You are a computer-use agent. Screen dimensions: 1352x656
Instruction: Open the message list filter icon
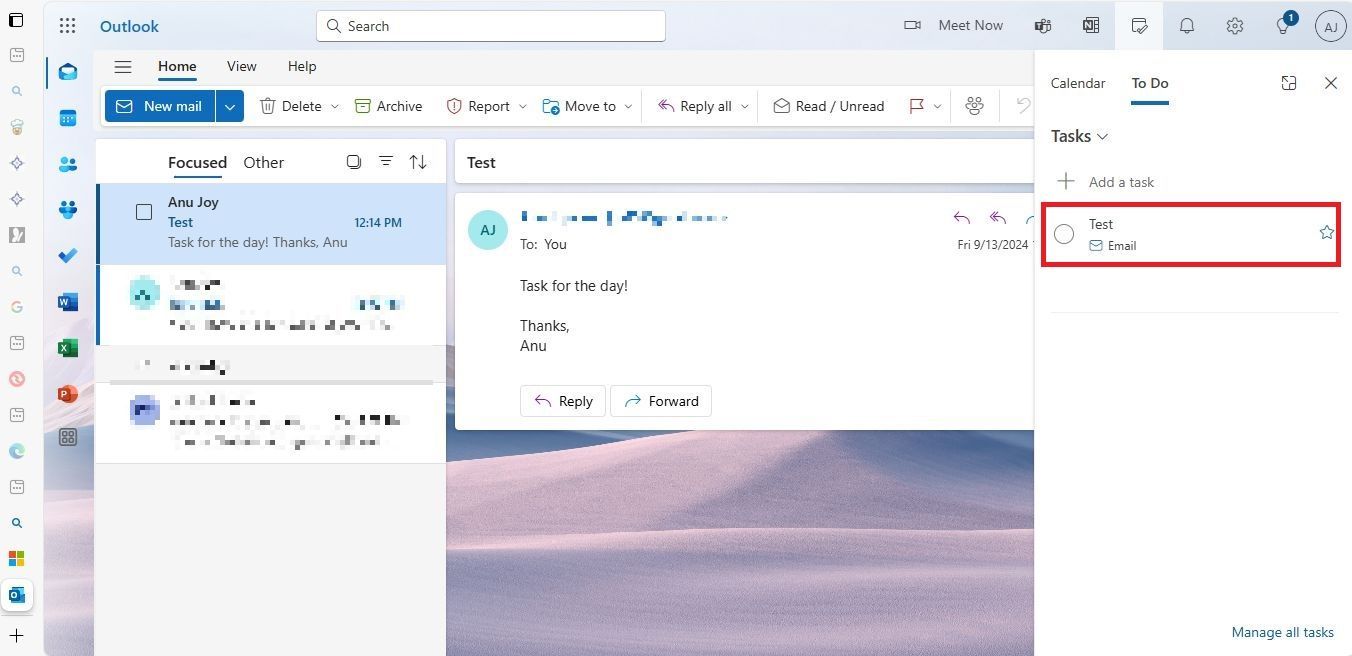(386, 162)
